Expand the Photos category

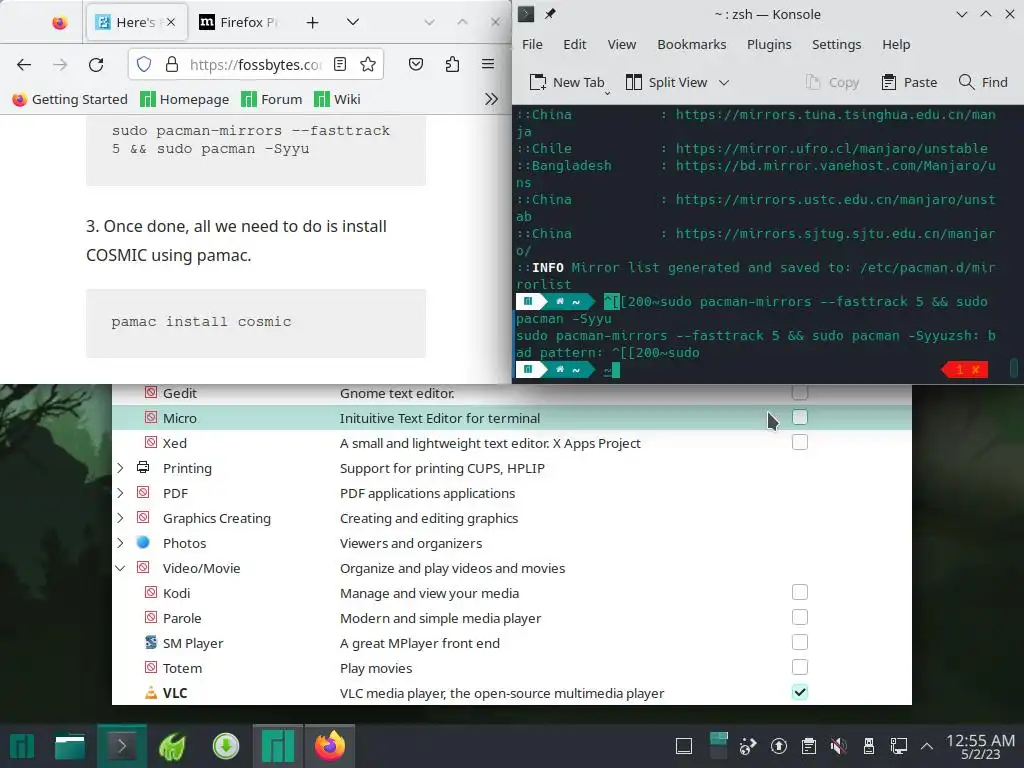(x=120, y=543)
